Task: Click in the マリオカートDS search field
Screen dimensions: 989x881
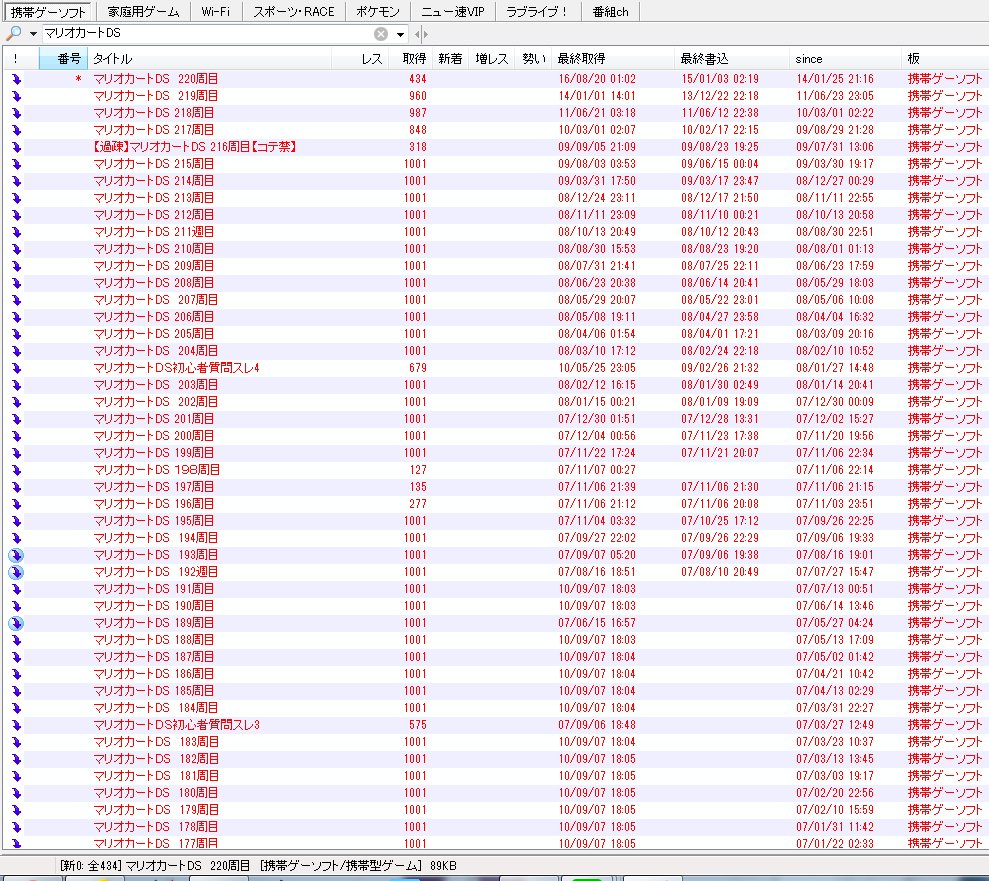Action: click(x=207, y=33)
